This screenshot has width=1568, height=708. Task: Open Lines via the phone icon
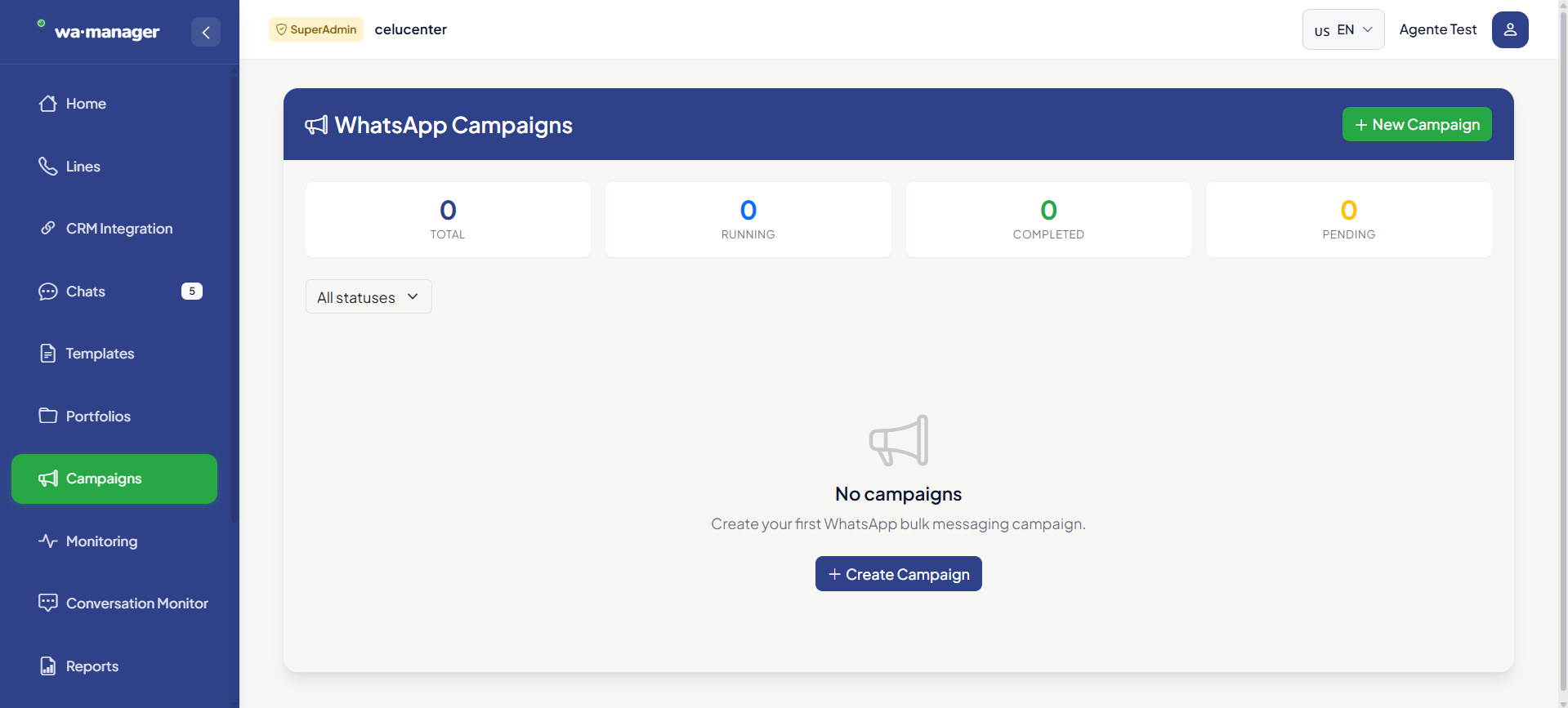point(48,167)
